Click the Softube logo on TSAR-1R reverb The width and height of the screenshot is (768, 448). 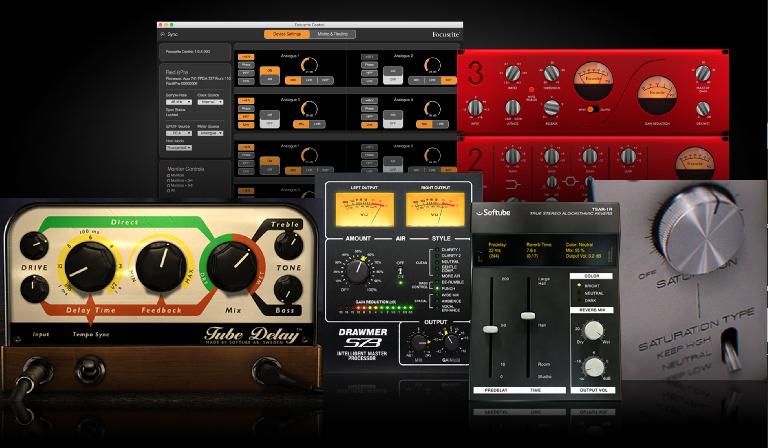tap(493, 212)
